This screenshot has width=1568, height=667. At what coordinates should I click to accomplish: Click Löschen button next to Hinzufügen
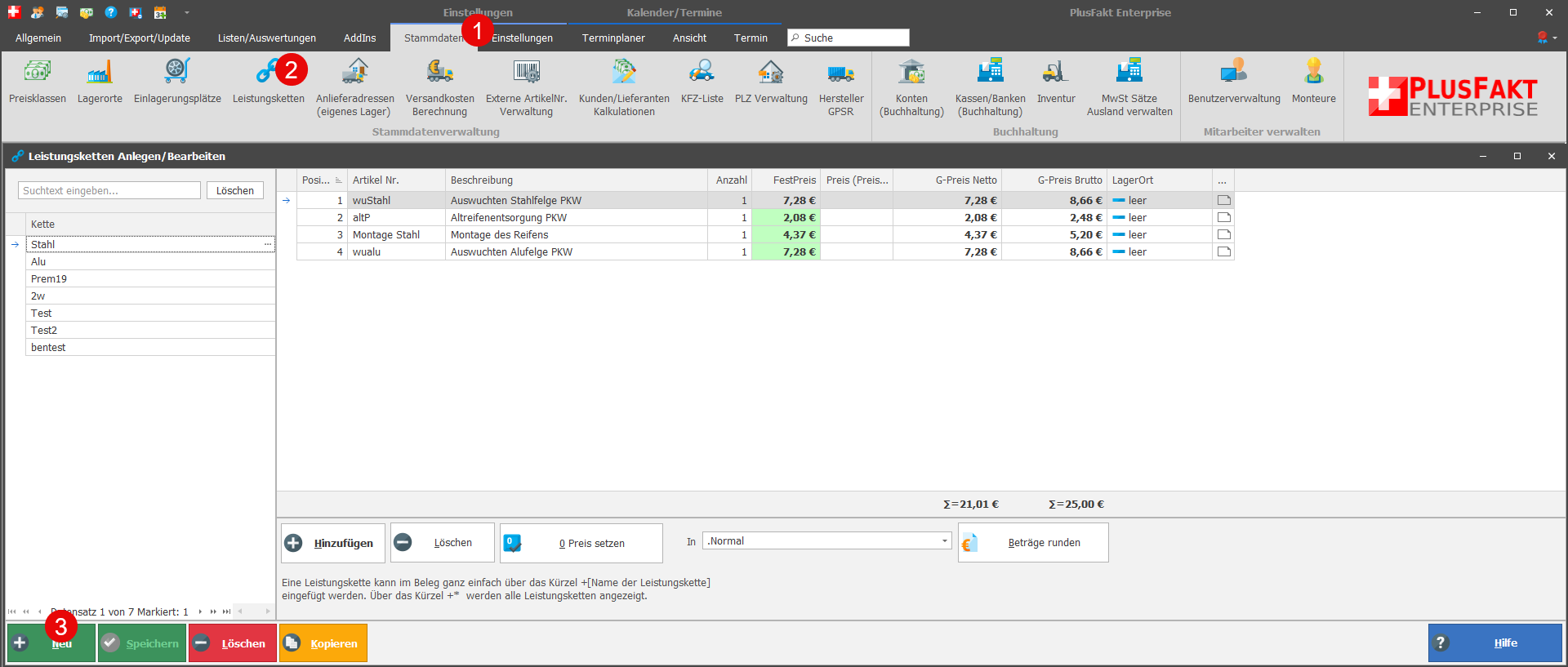[x=443, y=543]
